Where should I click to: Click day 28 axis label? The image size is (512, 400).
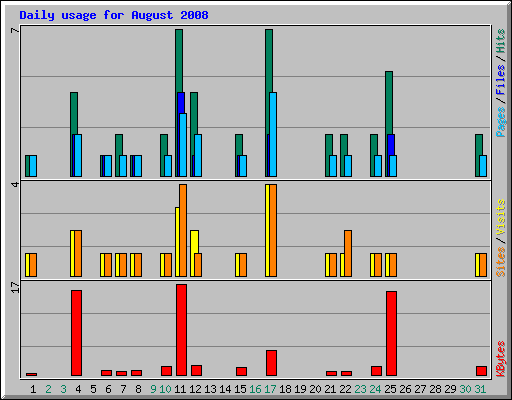[435, 389]
